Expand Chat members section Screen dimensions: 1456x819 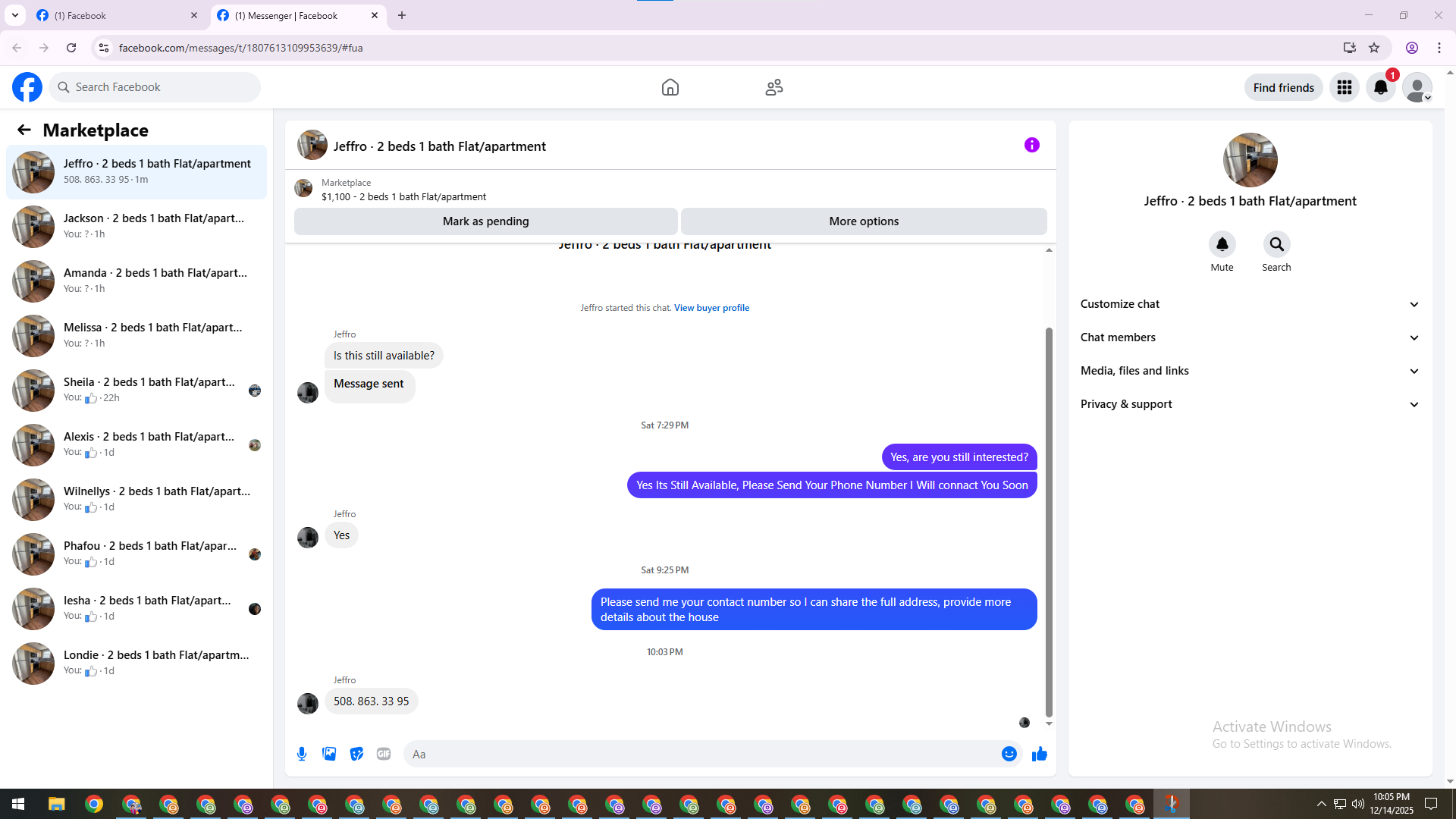pyautogui.click(x=1250, y=337)
